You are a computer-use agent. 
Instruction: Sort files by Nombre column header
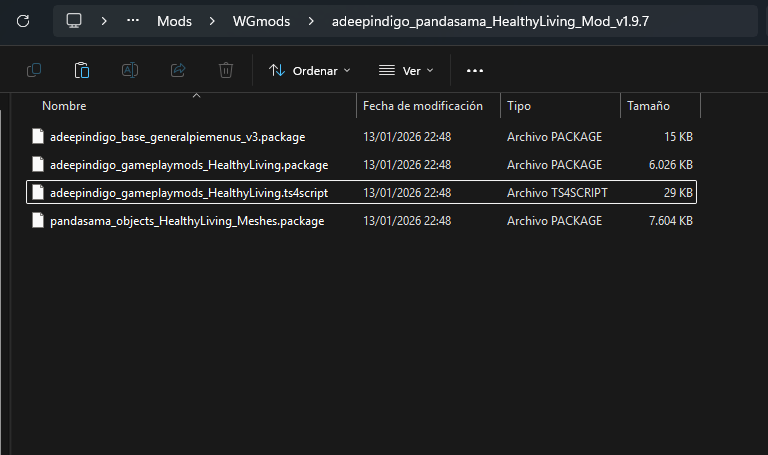(x=65, y=106)
